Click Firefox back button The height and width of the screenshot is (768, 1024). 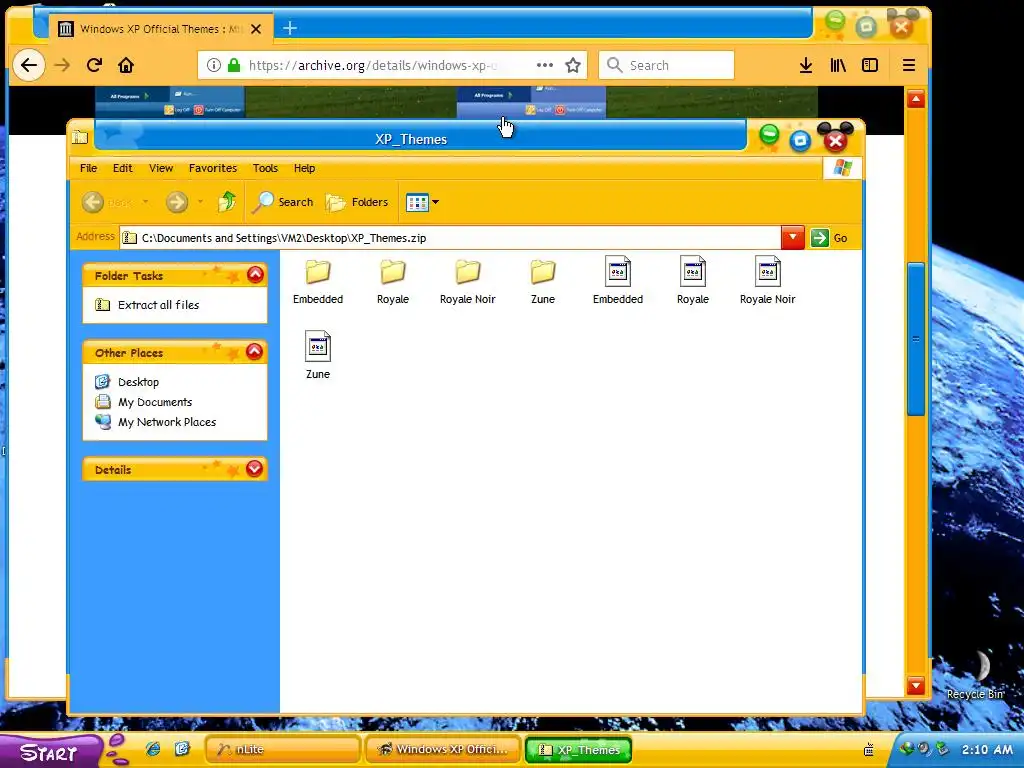[x=29, y=65]
